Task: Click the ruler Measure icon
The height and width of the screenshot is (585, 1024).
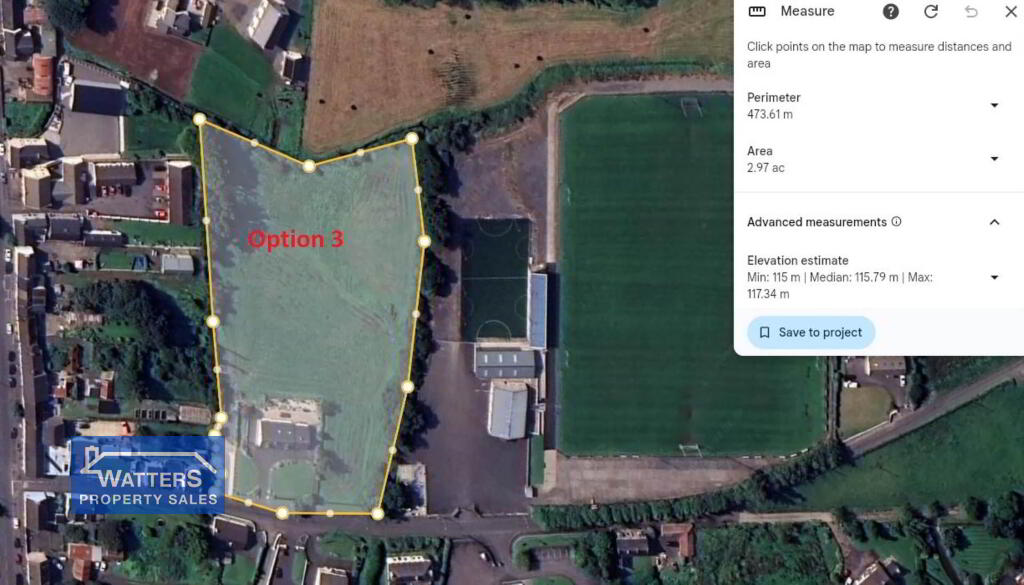Action: 757,11
